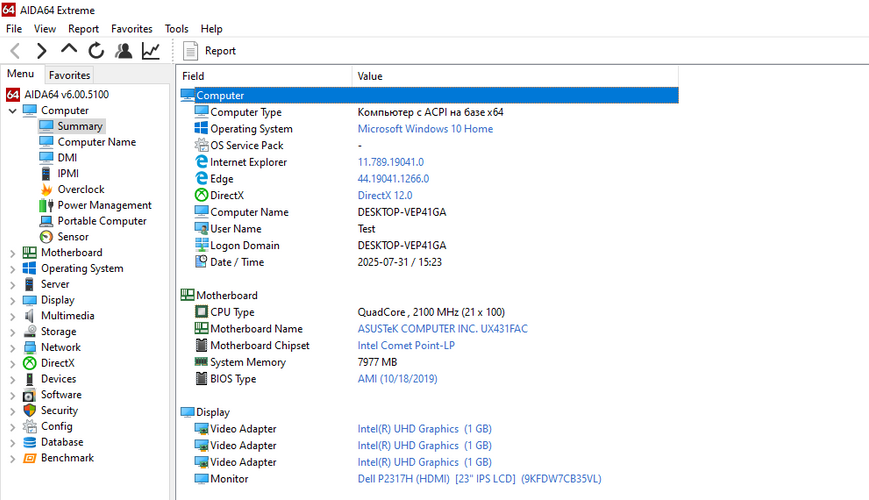This screenshot has height=500, width=869.
Task: Select Summary in the tree
Action: [x=71, y=126]
